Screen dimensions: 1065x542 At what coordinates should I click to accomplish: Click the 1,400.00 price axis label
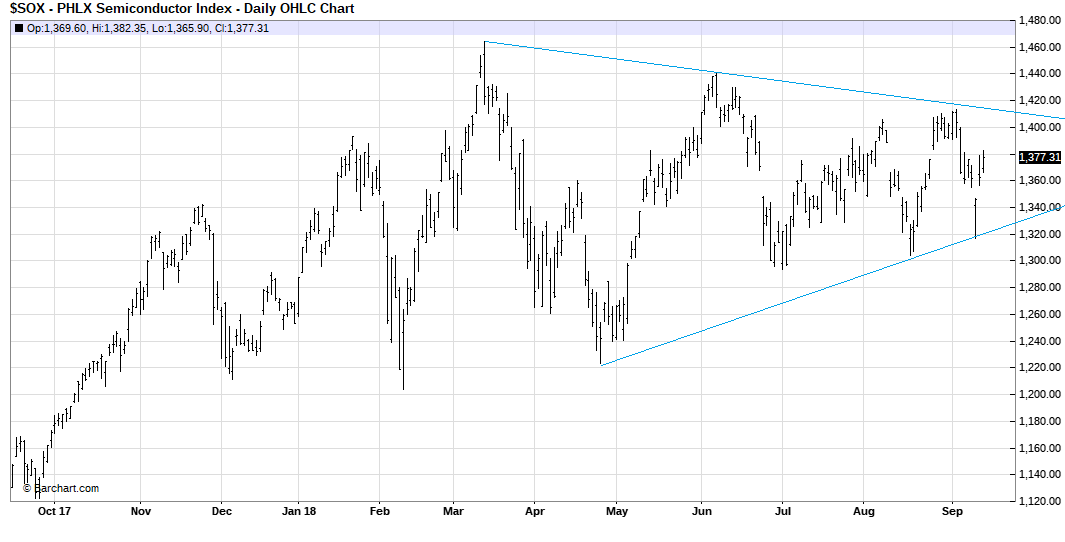(x=1040, y=127)
